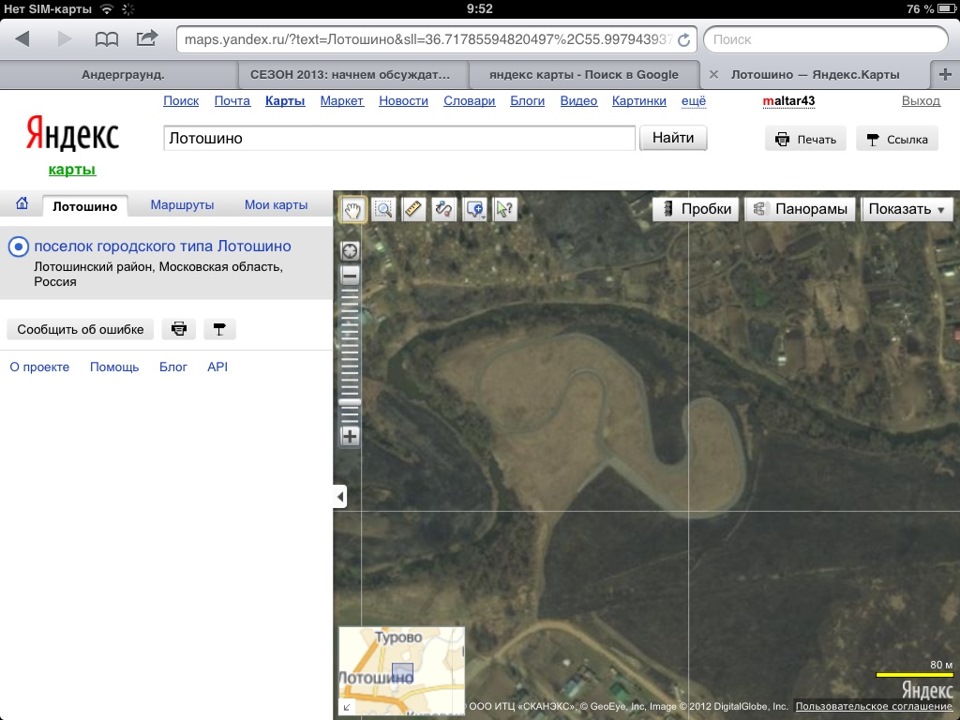Click the map zoom slider handle
This screenshot has width=960, height=720.
click(x=350, y=402)
